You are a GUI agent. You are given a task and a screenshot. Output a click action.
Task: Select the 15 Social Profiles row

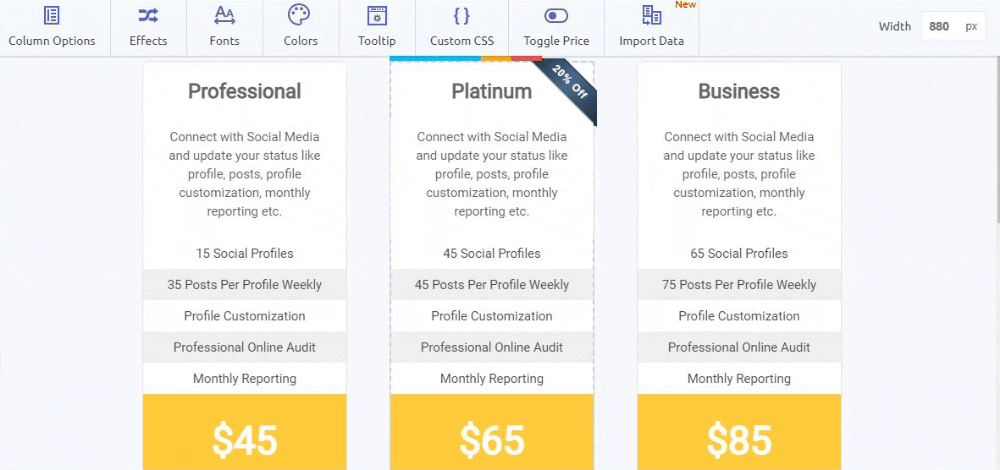(245, 253)
